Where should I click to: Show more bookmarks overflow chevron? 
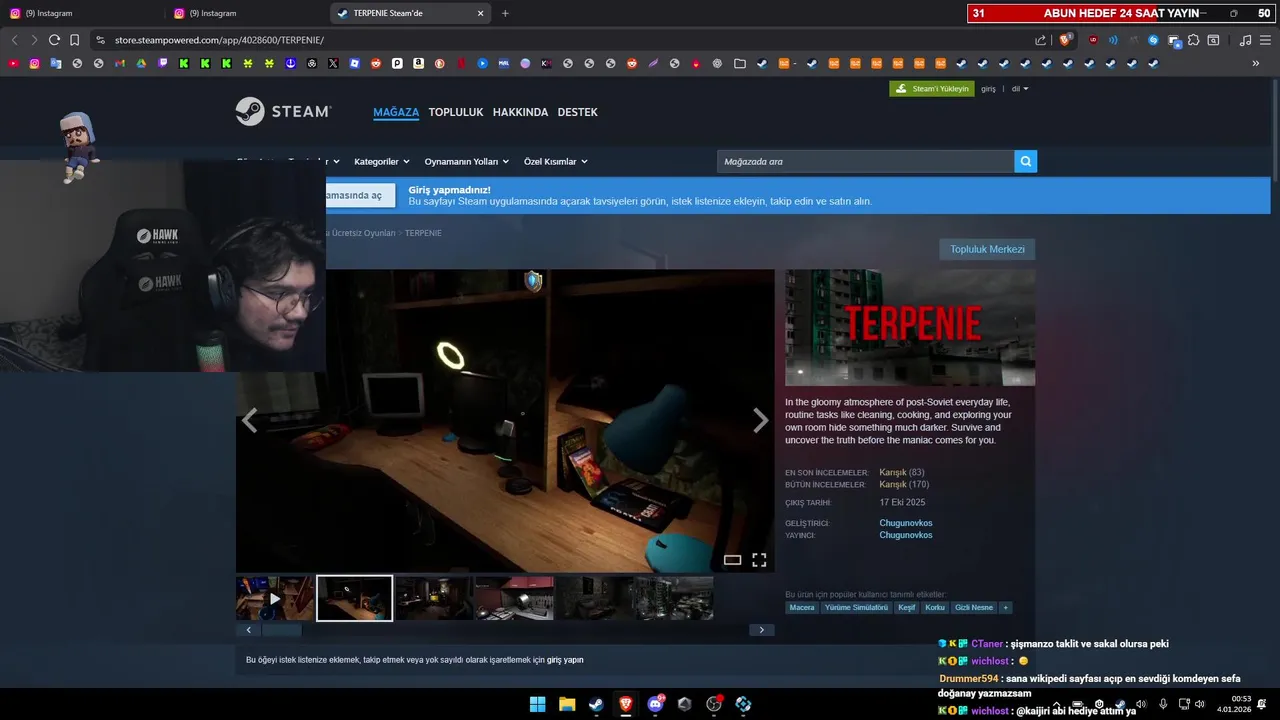coord(1256,63)
